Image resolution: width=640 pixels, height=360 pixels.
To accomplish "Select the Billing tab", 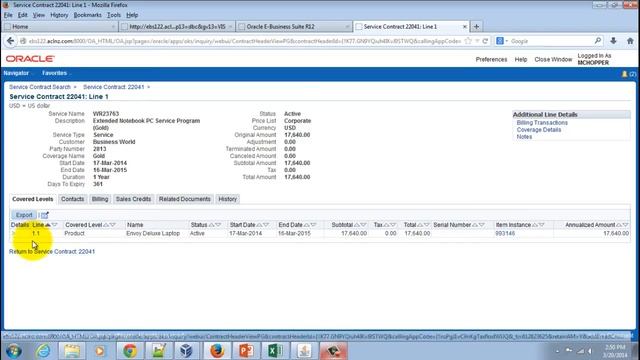I will coord(100,199).
